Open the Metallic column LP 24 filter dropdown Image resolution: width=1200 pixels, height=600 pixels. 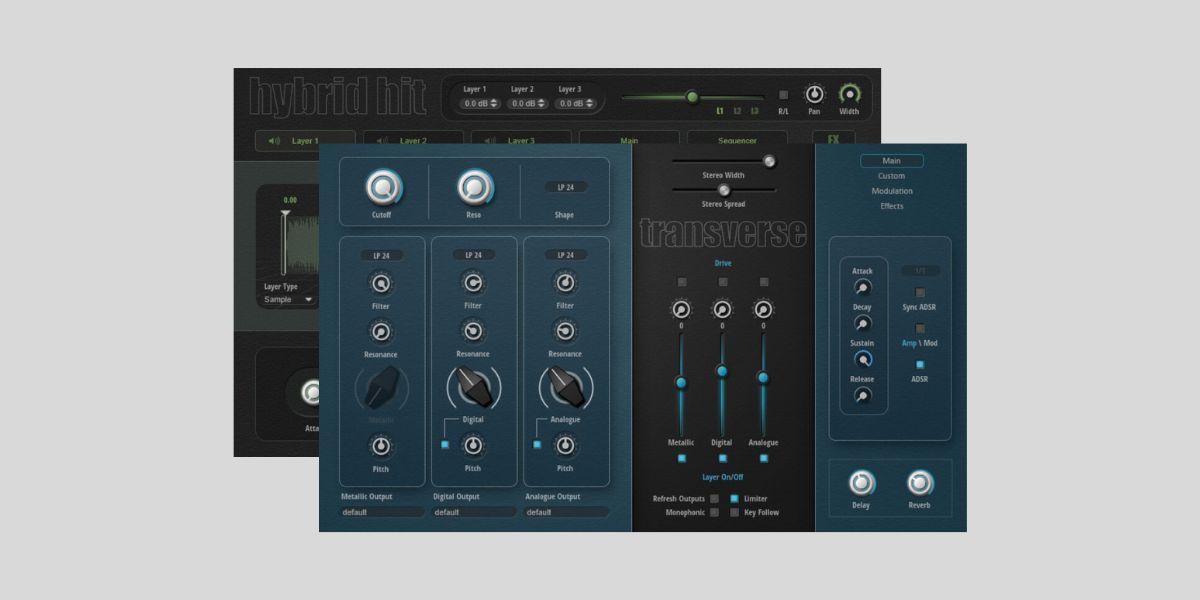(381, 255)
